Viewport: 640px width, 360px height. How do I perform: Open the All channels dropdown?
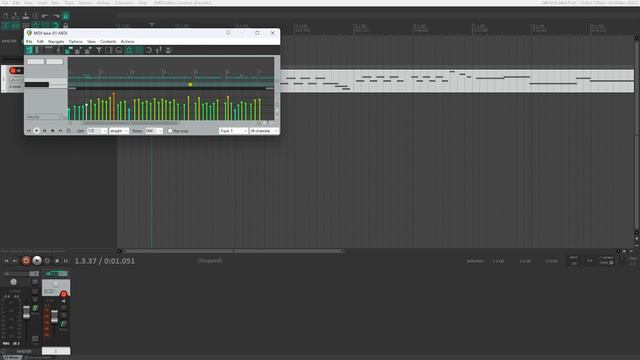pos(264,131)
